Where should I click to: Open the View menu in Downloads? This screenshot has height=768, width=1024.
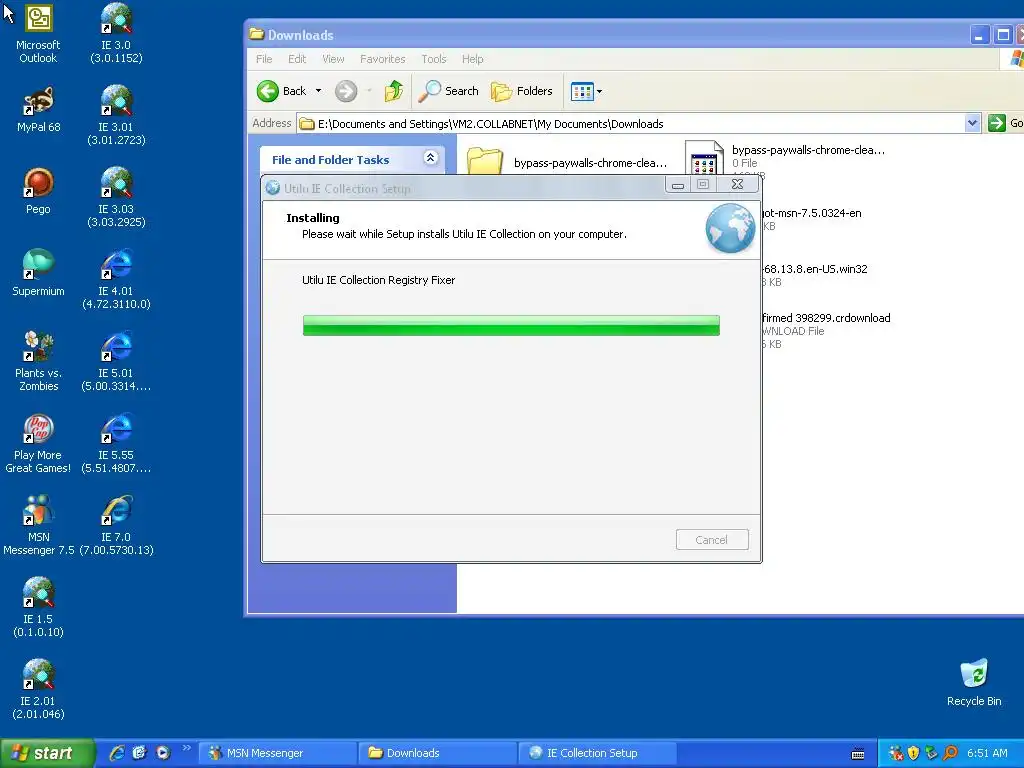[x=333, y=59]
